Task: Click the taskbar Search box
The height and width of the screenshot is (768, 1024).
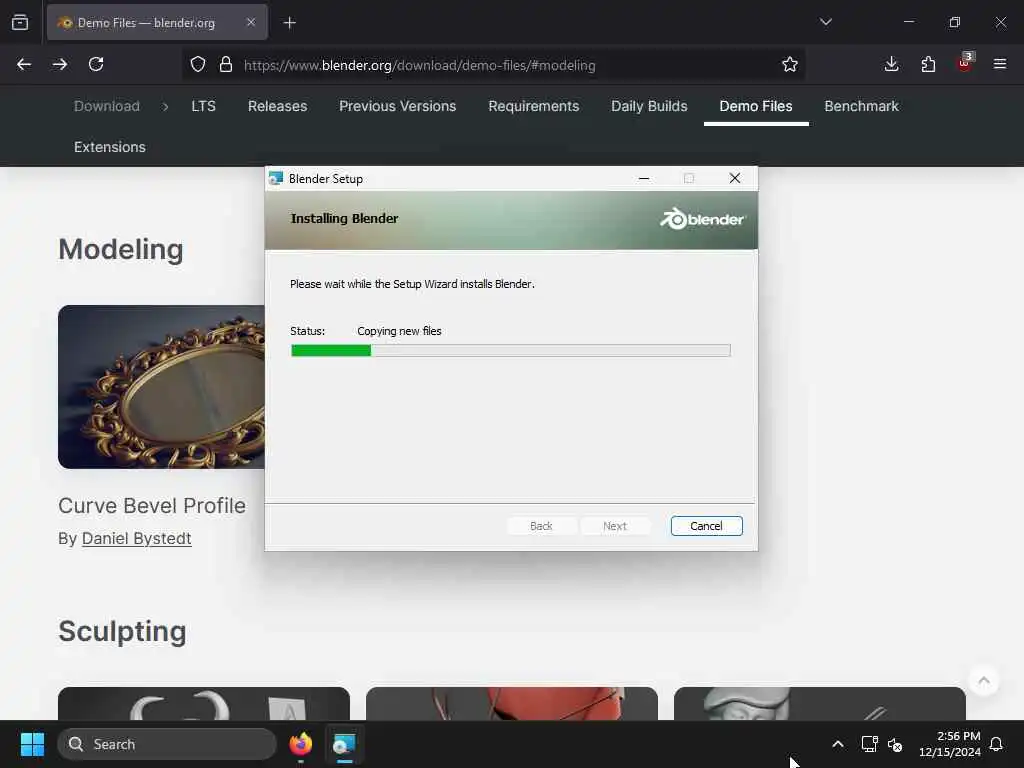Action: point(167,744)
